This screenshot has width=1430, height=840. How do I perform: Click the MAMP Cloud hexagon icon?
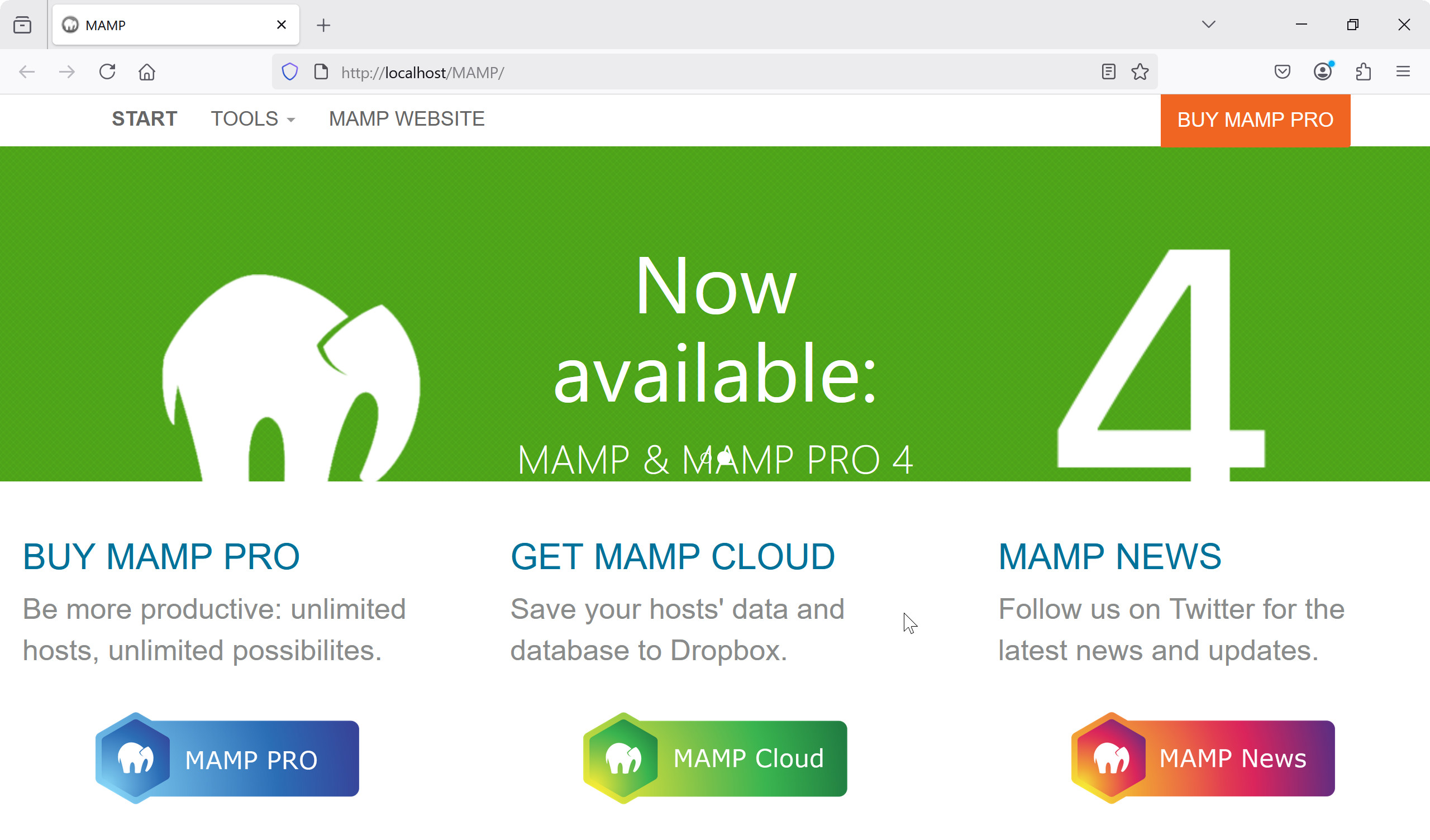coord(622,758)
